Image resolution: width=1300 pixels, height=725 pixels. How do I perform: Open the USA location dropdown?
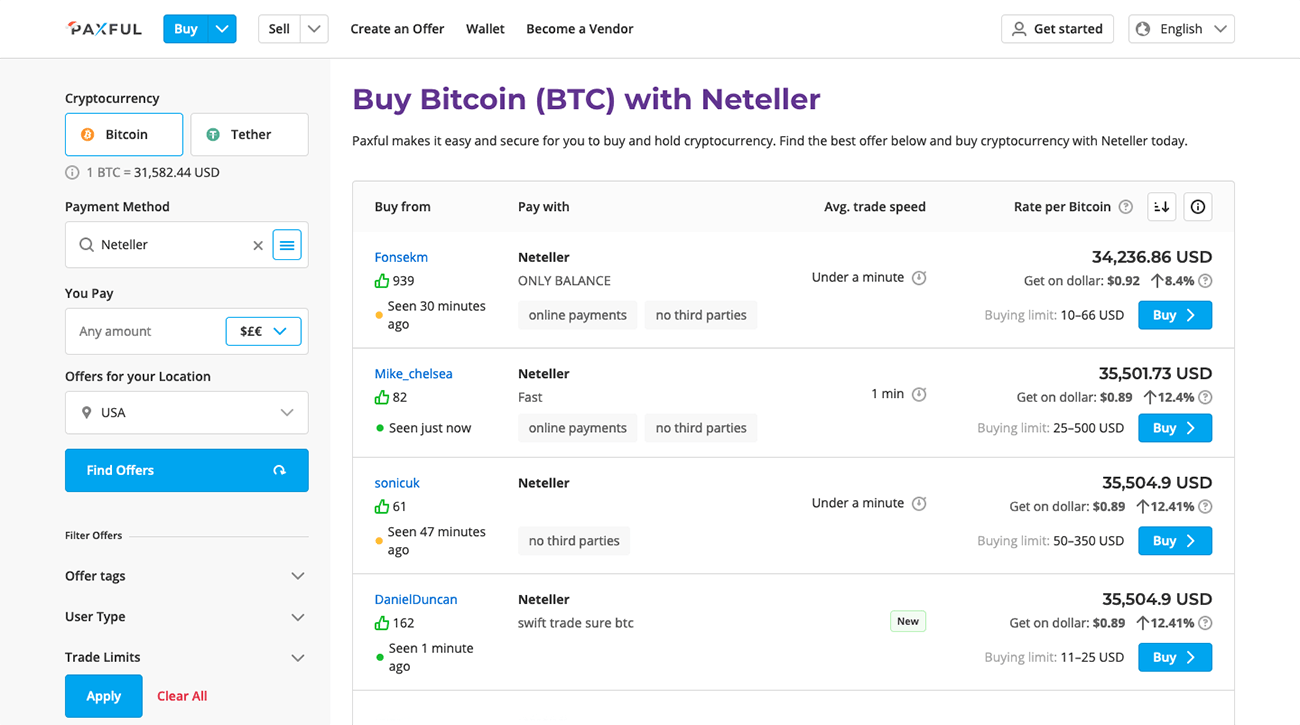[x=186, y=412]
